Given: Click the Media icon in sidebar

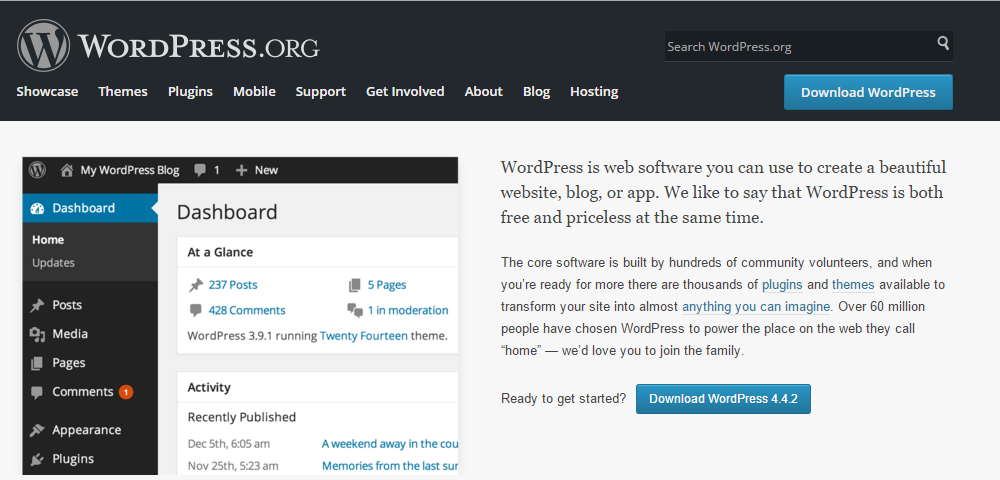Looking at the screenshot, I should (x=37, y=334).
